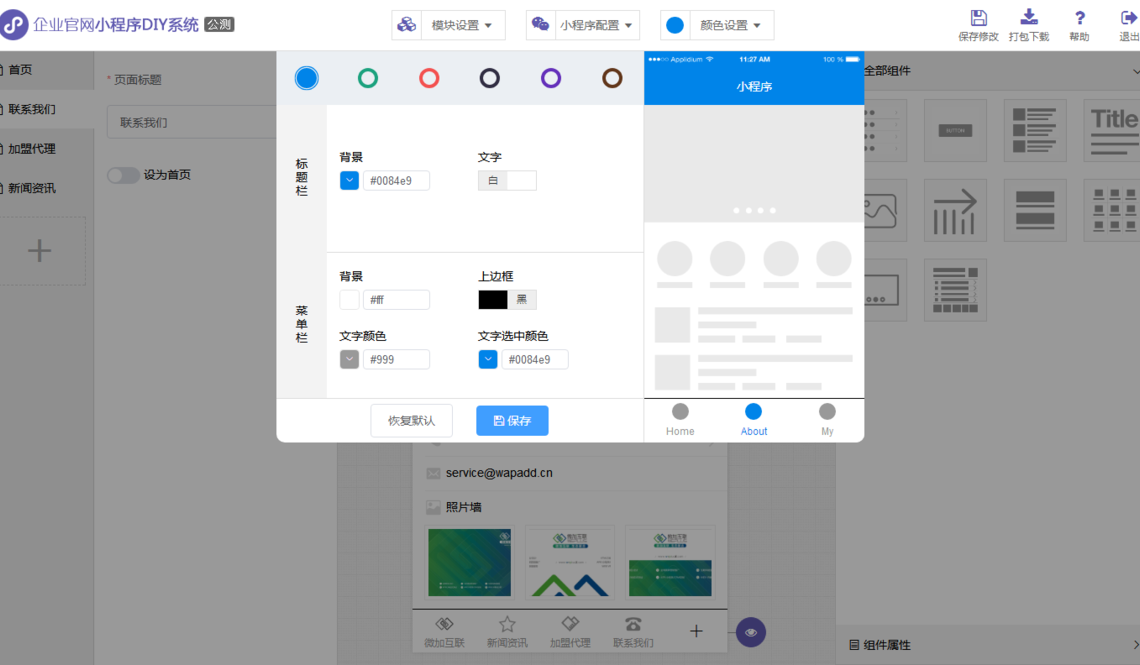Click the Title text component icon
This screenshot has width=1140, height=665.
[x=1113, y=130]
